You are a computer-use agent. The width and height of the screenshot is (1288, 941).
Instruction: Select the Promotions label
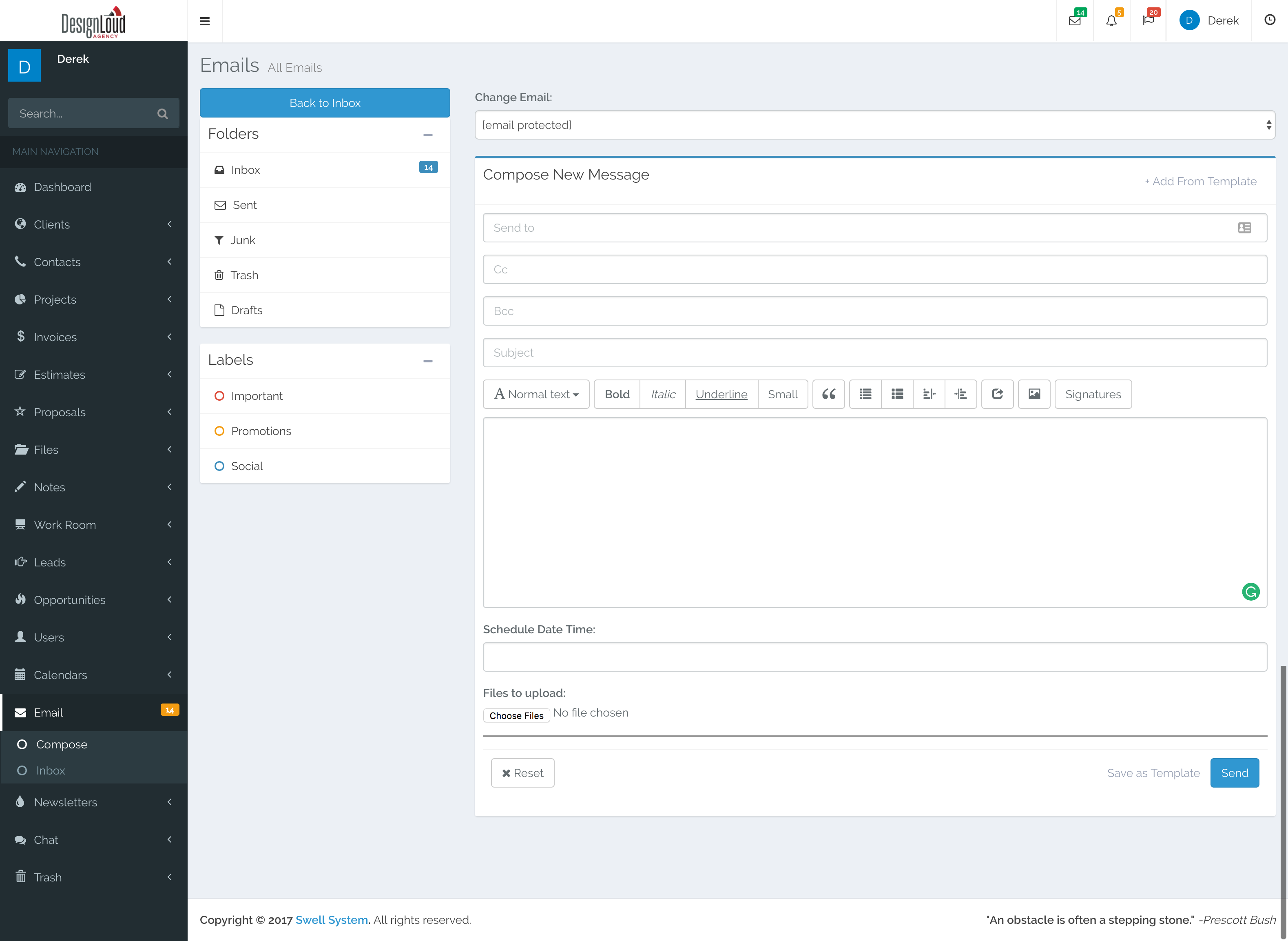[x=261, y=431]
